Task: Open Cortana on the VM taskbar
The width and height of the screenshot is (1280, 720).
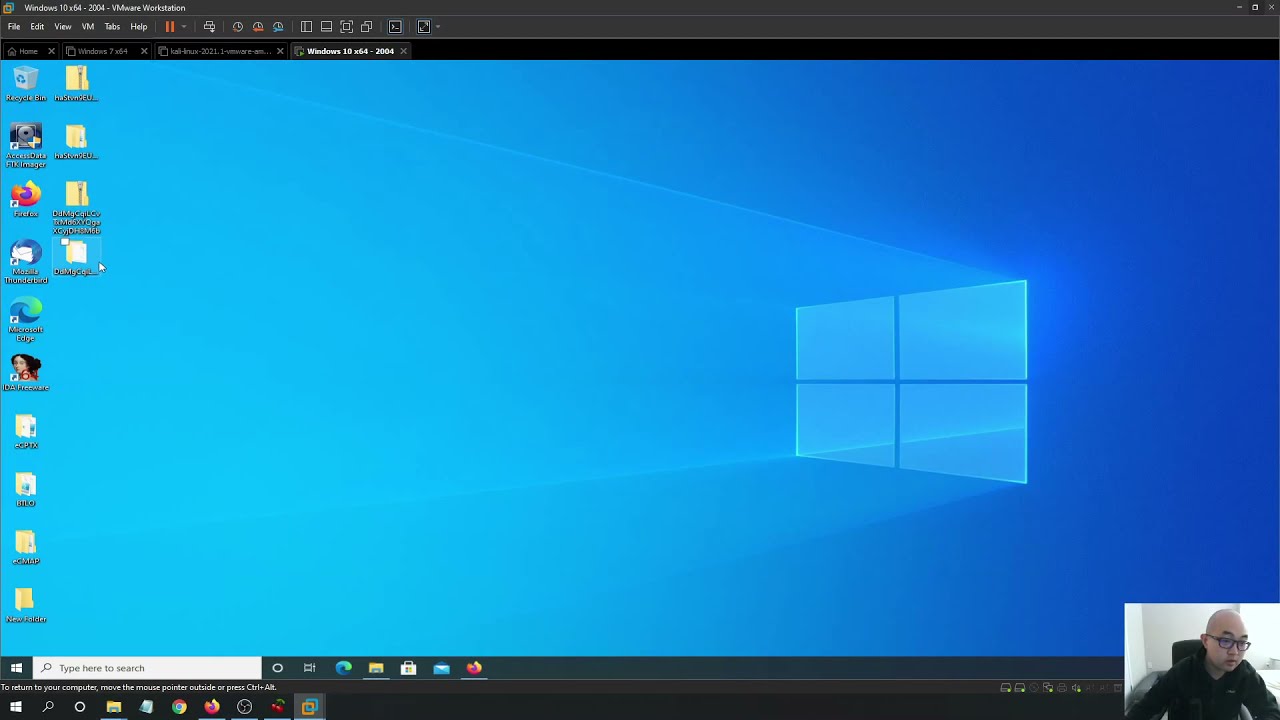Action: coord(278,668)
